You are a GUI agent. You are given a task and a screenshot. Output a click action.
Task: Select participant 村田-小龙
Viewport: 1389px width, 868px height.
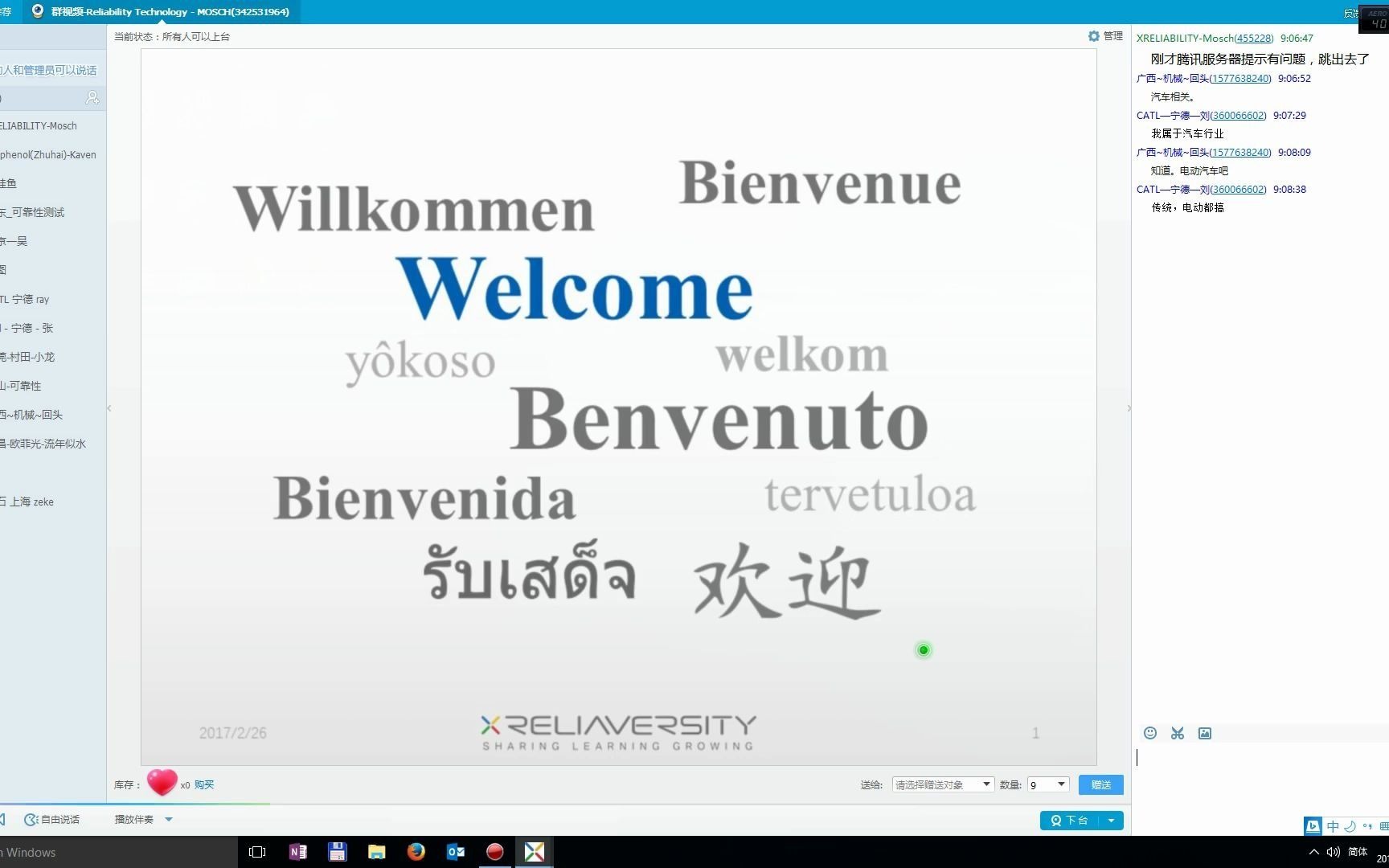(53, 357)
